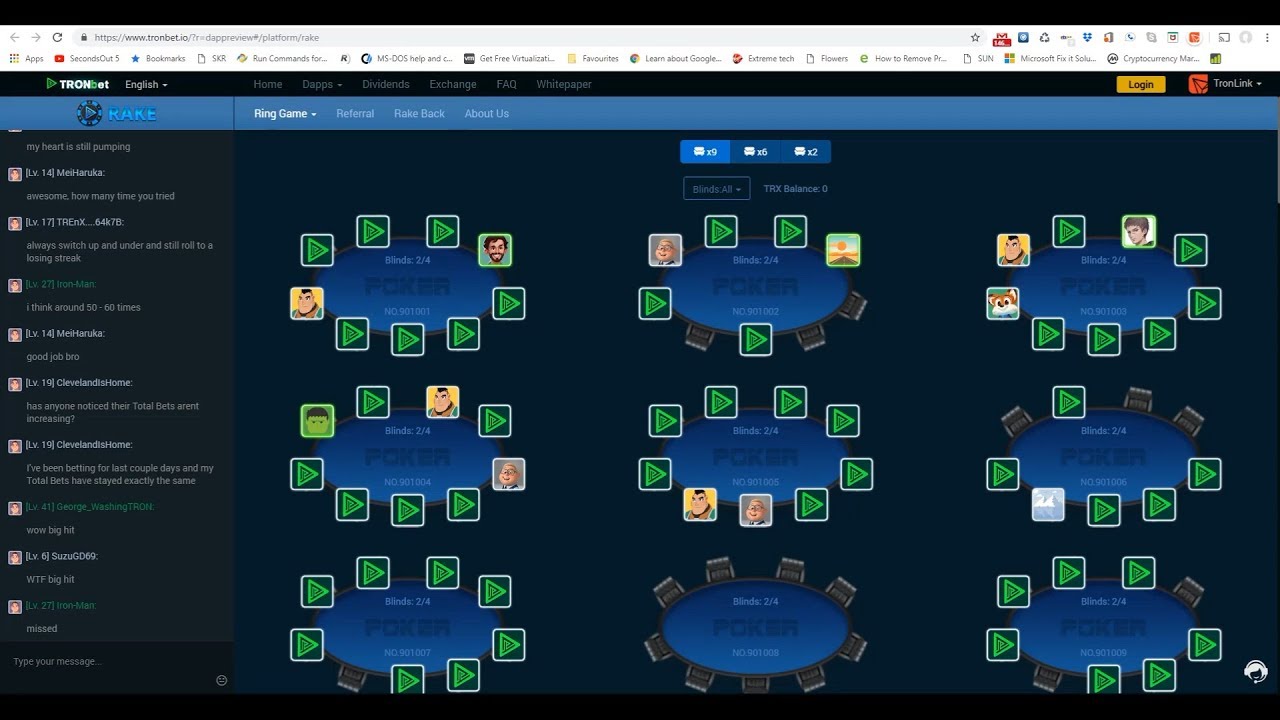Click old man avatar at right of table NO.901004
This screenshot has width=1280, height=720.
[509, 474]
